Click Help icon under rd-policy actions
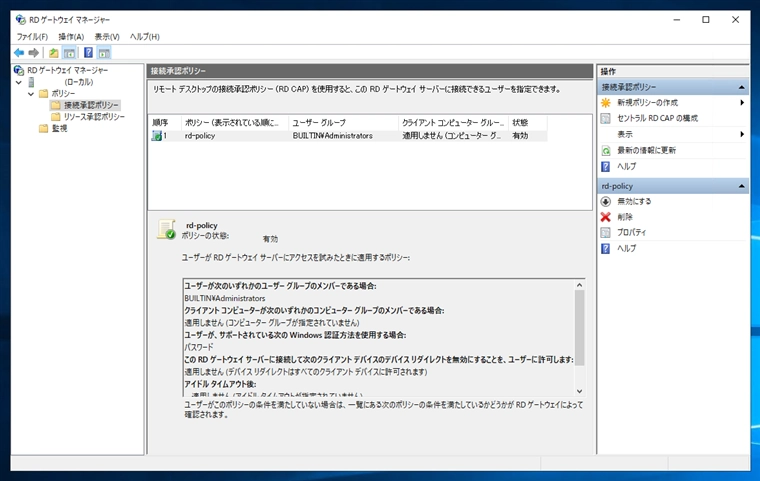760x481 pixels. 606,248
